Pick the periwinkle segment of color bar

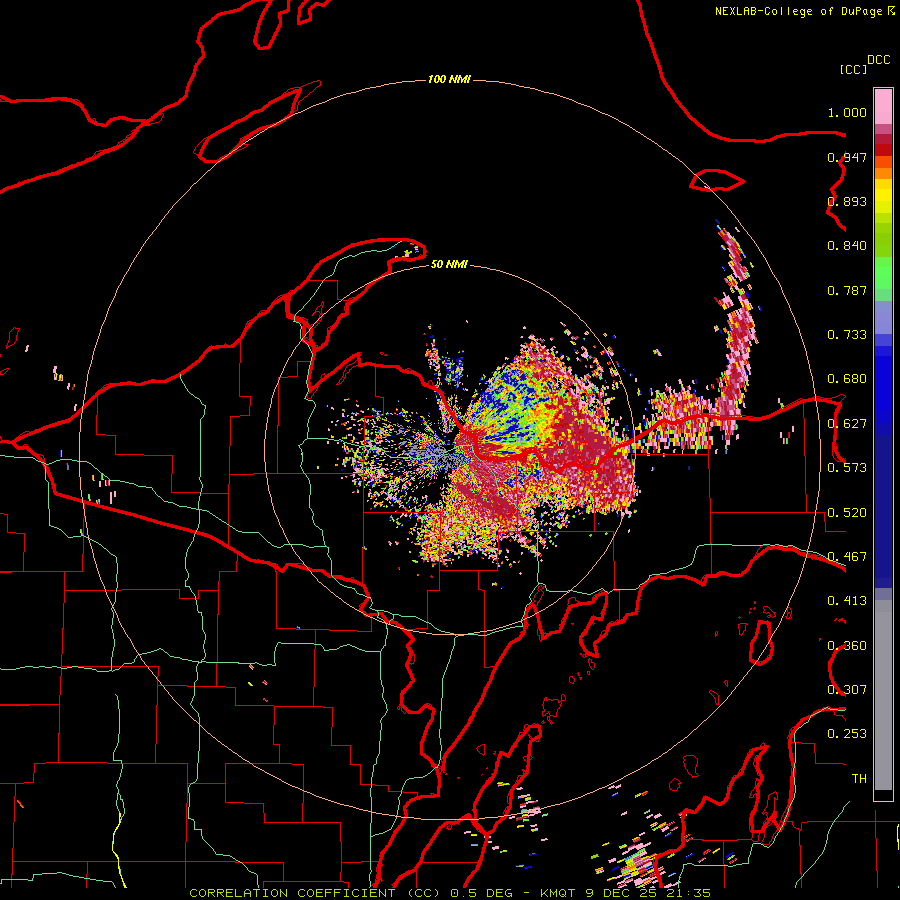click(883, 317)
